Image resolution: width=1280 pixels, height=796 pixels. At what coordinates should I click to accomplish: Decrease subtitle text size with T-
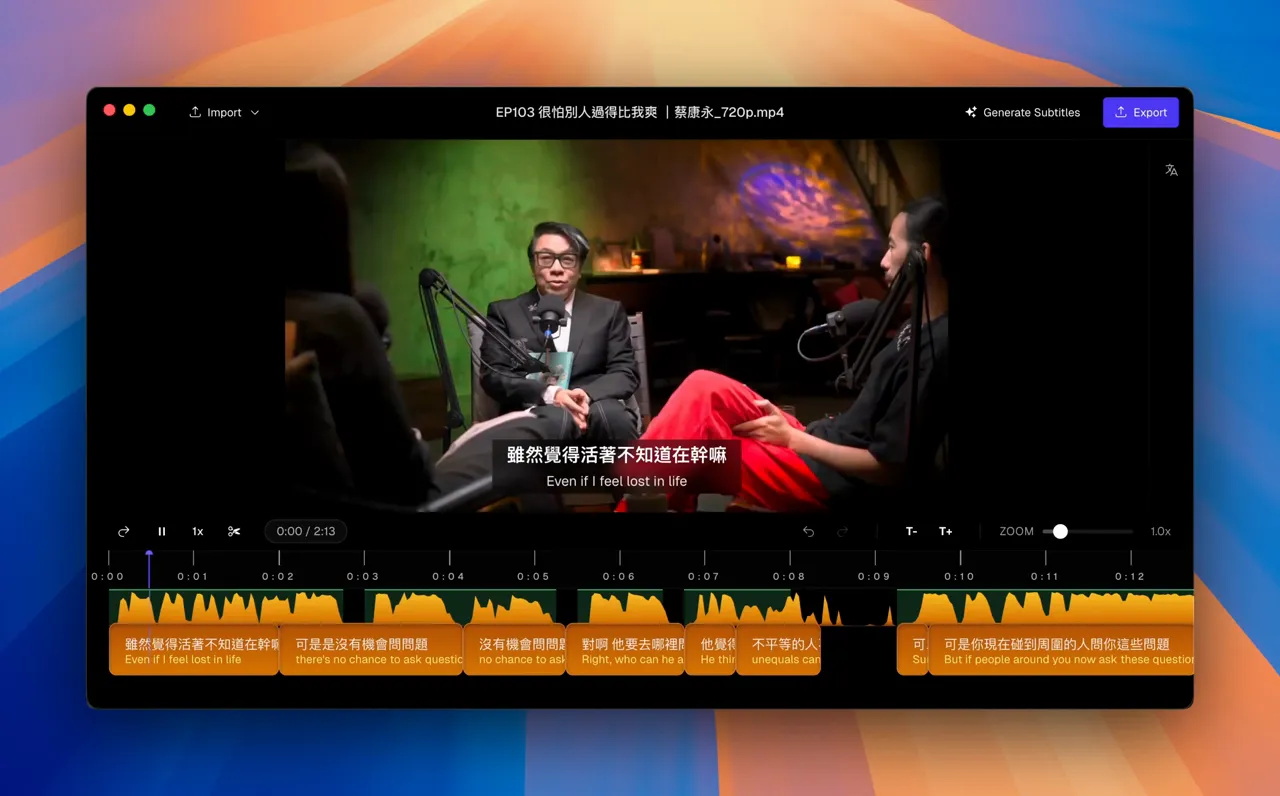(911, 531)
